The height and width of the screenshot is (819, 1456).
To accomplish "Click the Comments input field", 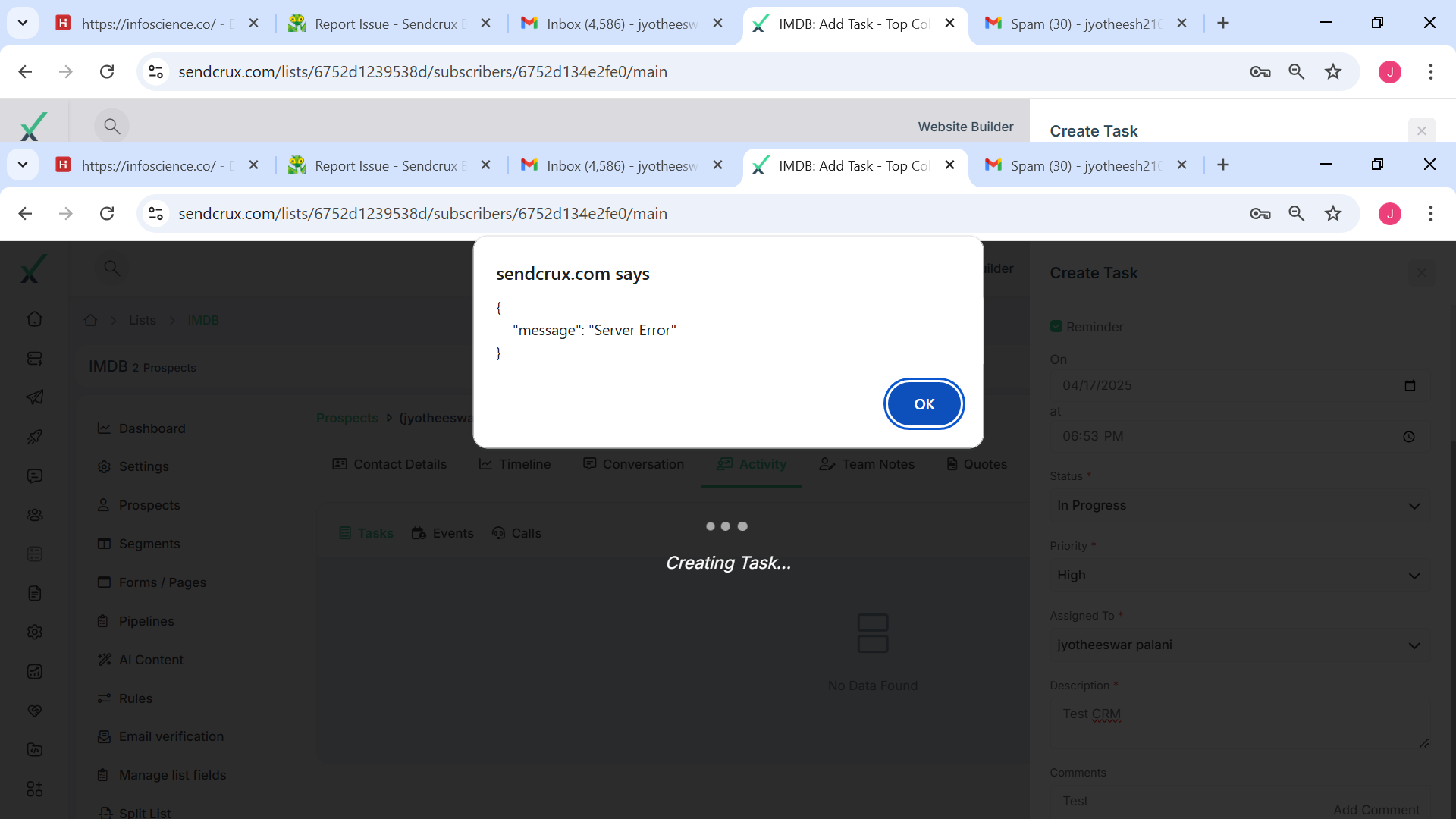I will click(x=1187, y=802).
